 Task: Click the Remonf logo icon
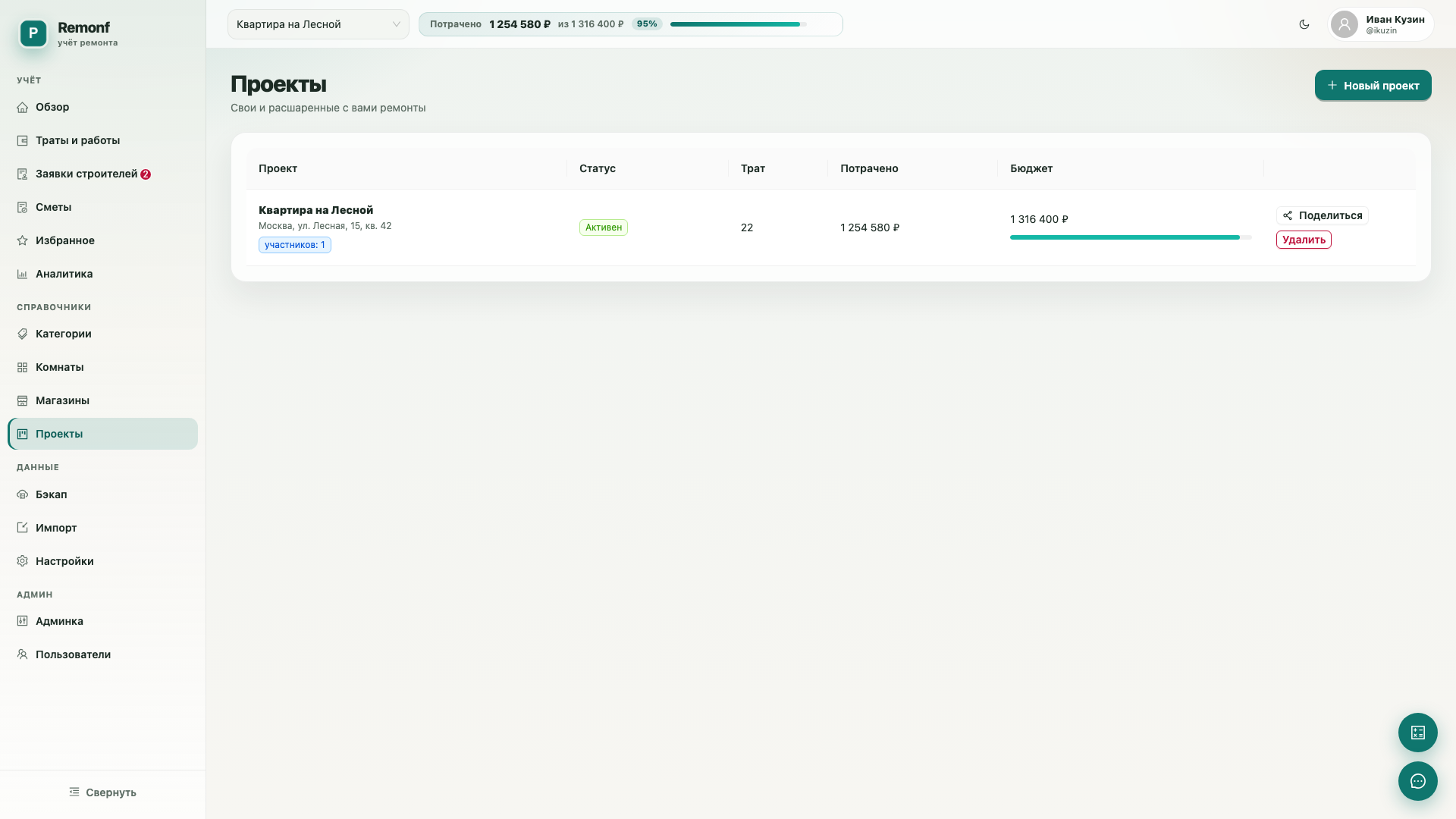(x=33, y=33)
